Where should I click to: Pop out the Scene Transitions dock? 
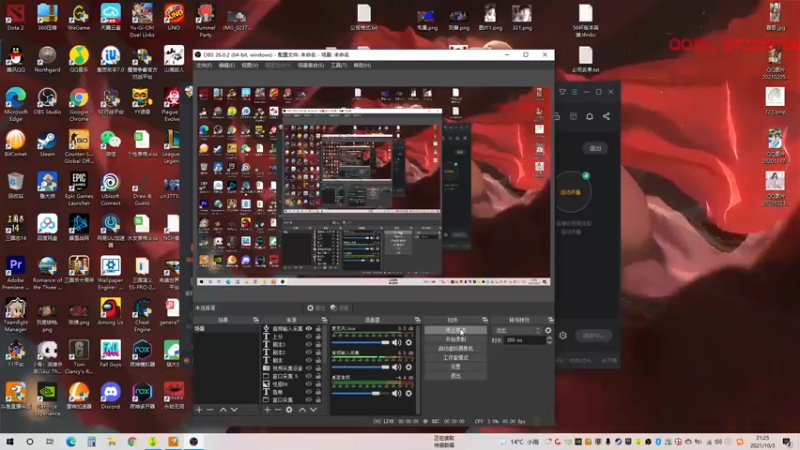(x=551, y=320)
